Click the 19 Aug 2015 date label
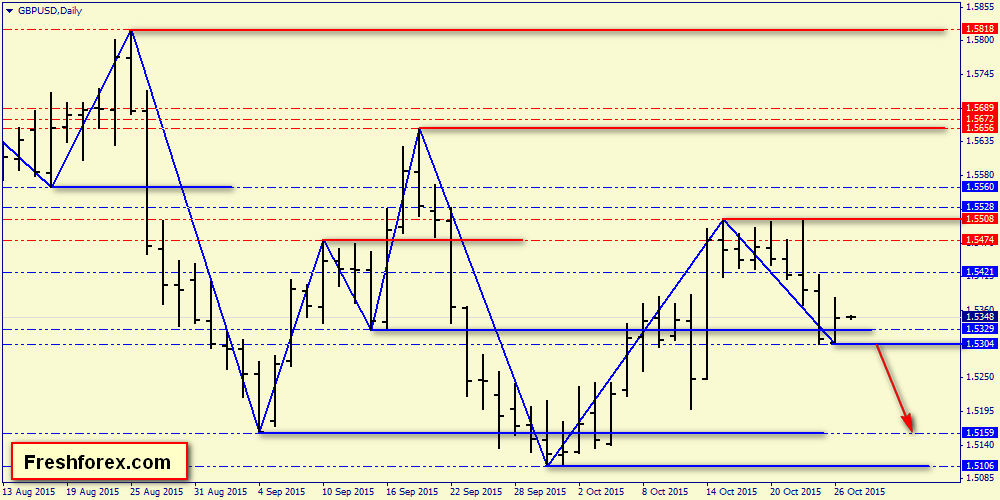The image size is (1000, 500). click(x=92, y=492)
